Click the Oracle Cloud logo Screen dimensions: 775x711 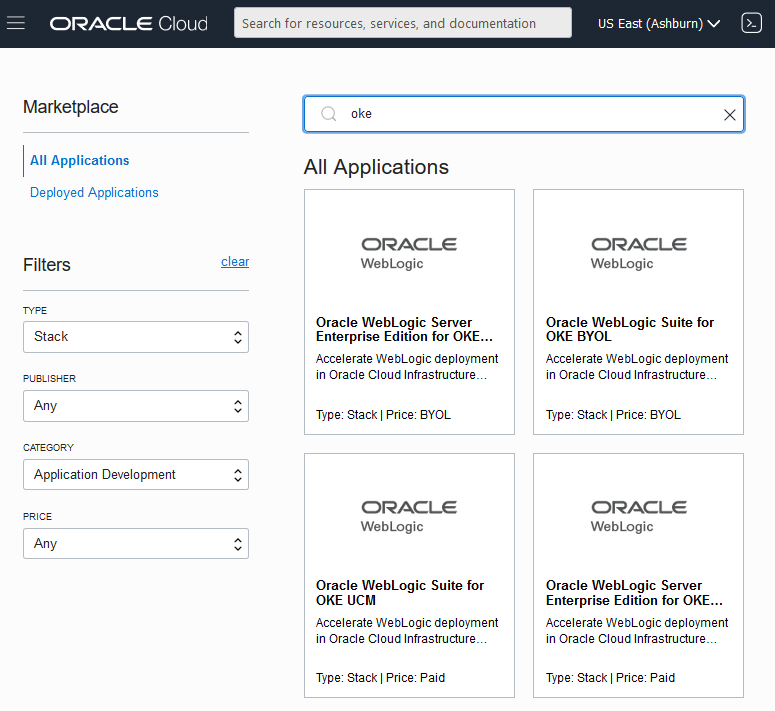[129, 23]
